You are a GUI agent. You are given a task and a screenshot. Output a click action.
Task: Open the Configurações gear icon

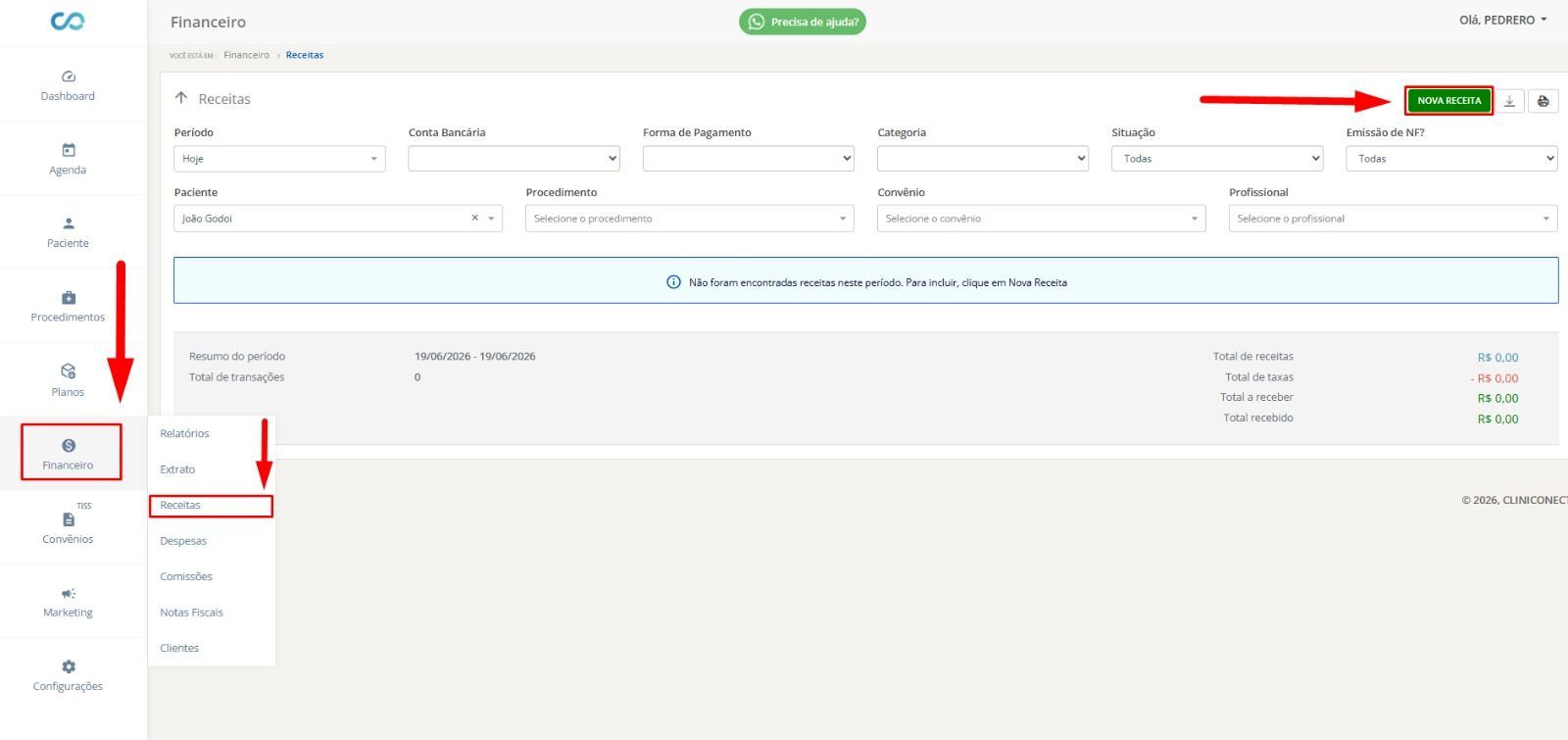point(69,666)
